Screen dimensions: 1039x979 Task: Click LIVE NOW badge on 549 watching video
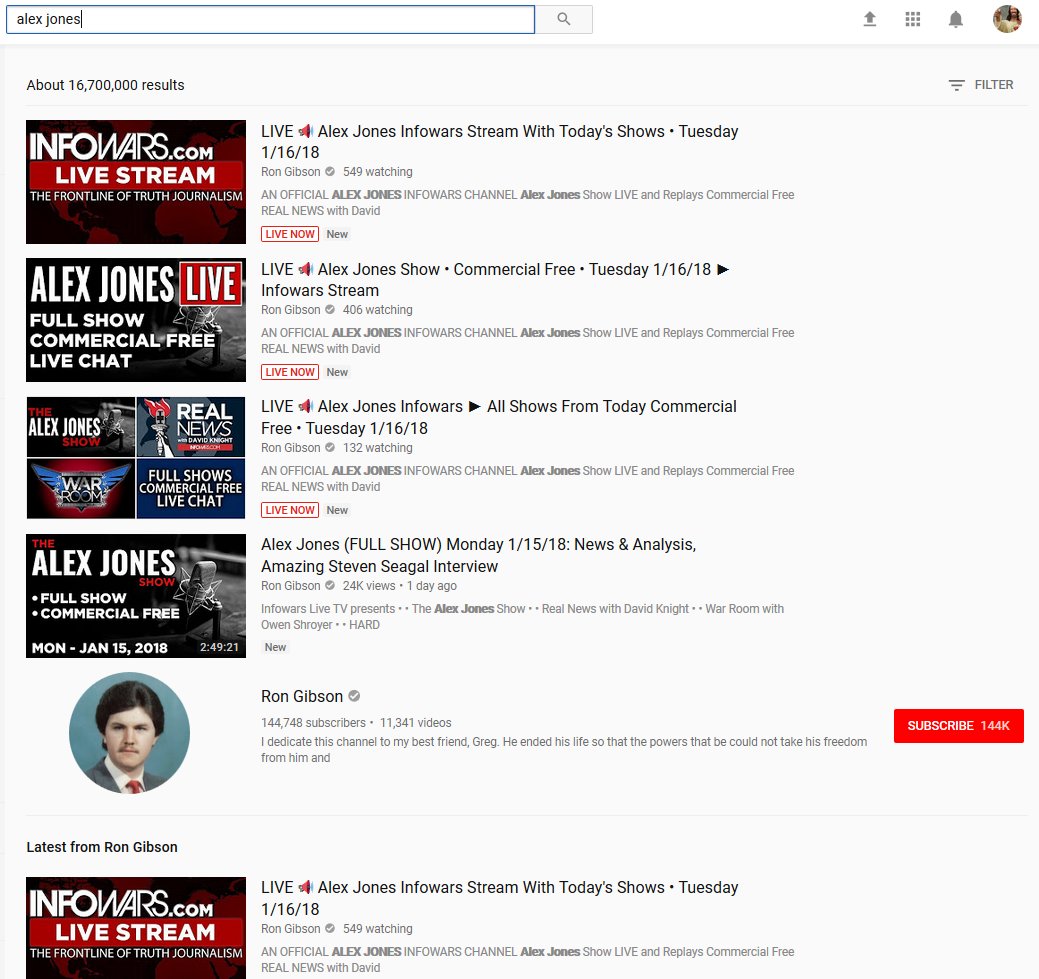click(290, 234)
